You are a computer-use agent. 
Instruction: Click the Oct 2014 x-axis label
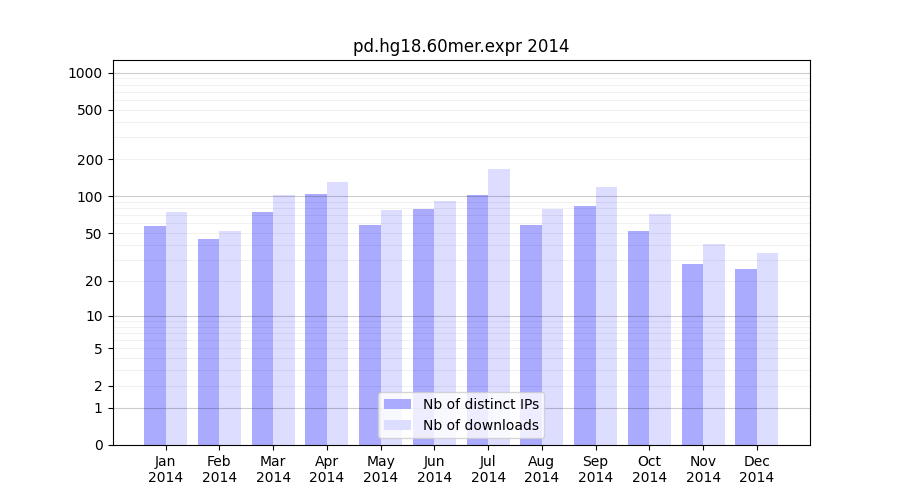click(x=649, y=469)
